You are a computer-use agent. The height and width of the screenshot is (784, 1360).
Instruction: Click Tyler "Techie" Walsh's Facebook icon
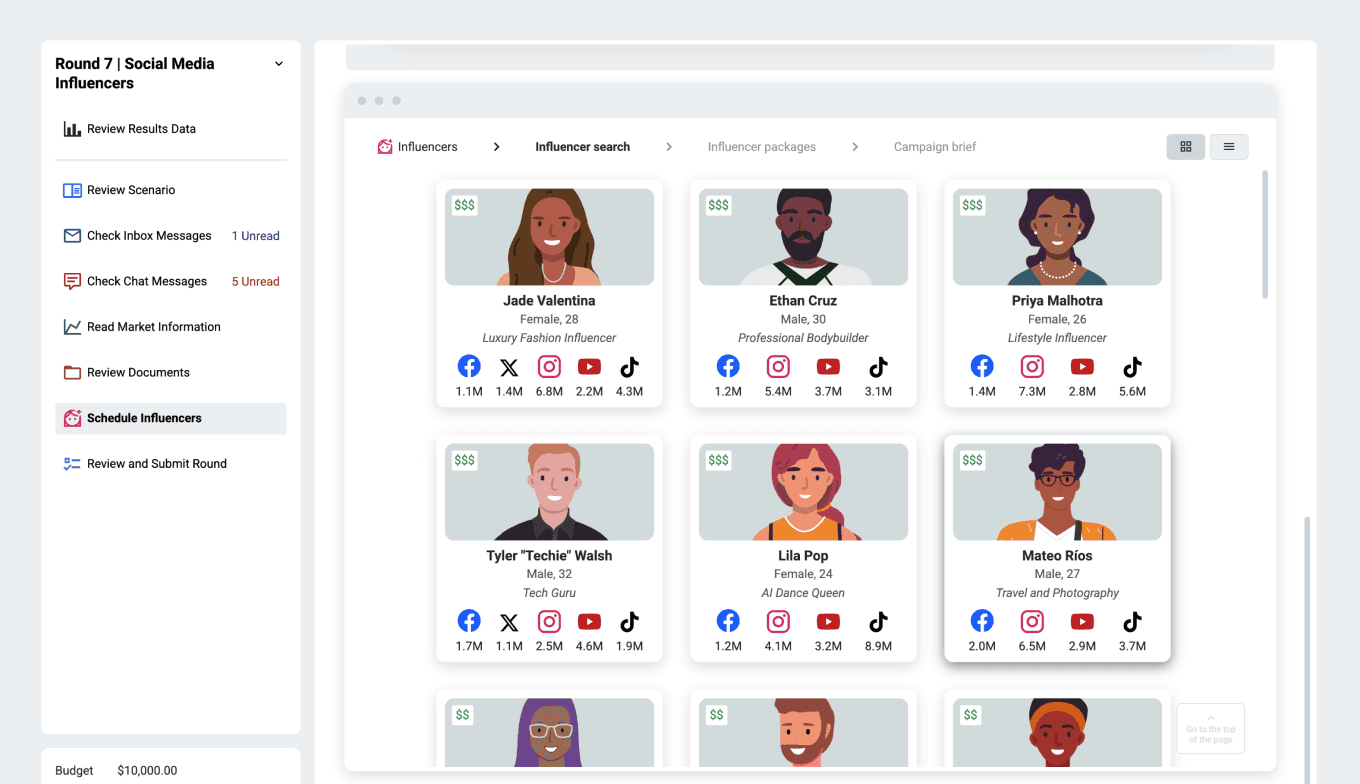(469, 621)
